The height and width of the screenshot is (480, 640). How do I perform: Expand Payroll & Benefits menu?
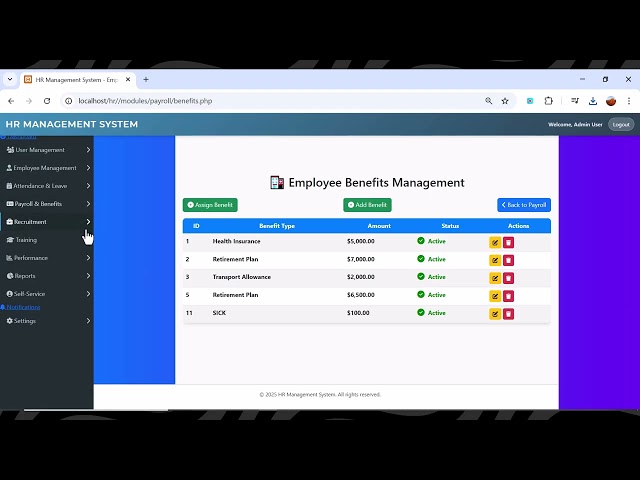click(x=47, y=204)
